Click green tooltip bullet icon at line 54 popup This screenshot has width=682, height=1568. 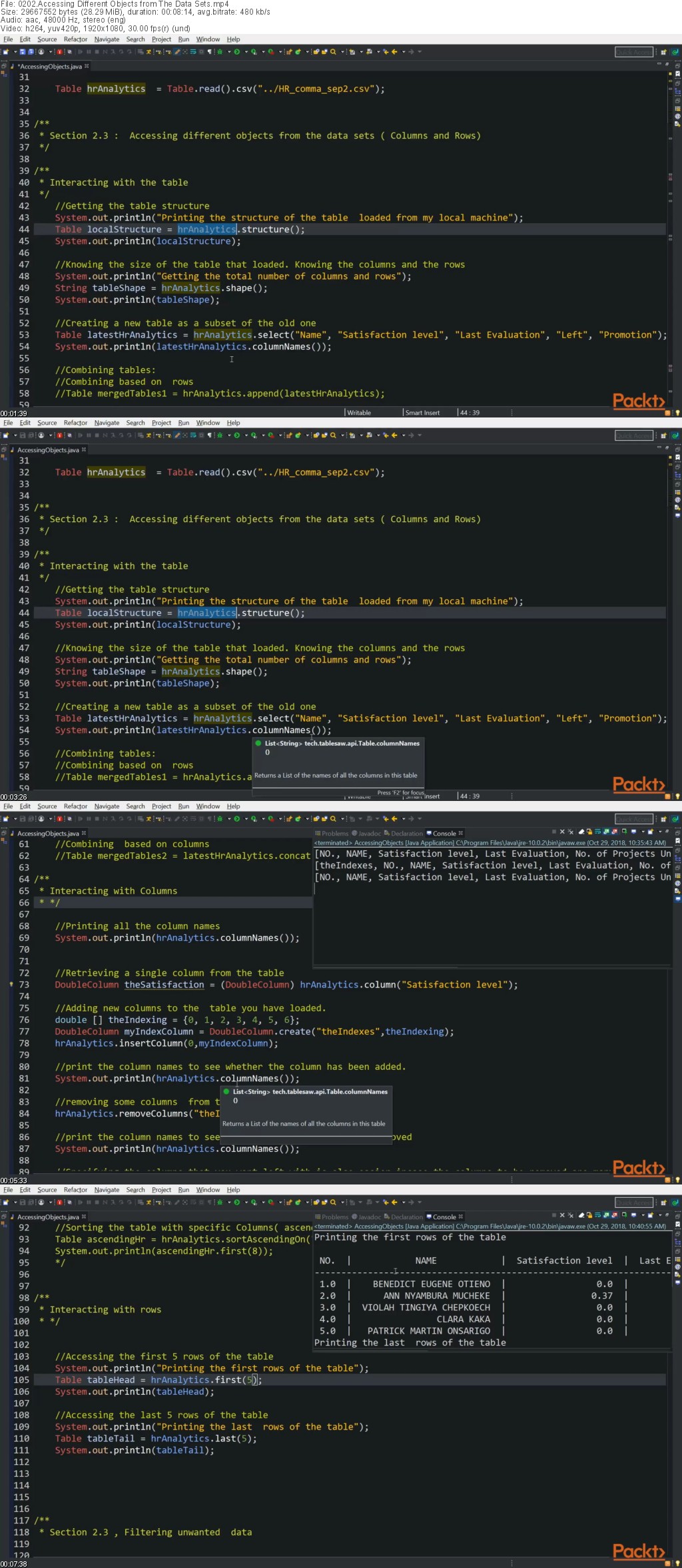point(258,743)
